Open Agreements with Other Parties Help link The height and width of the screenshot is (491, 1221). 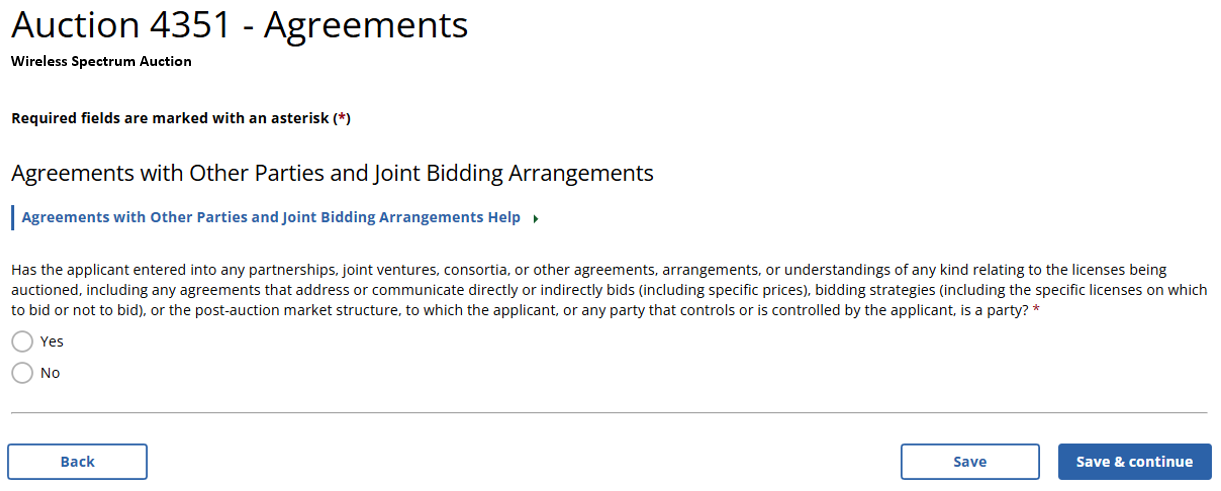[x=270, y=217]
